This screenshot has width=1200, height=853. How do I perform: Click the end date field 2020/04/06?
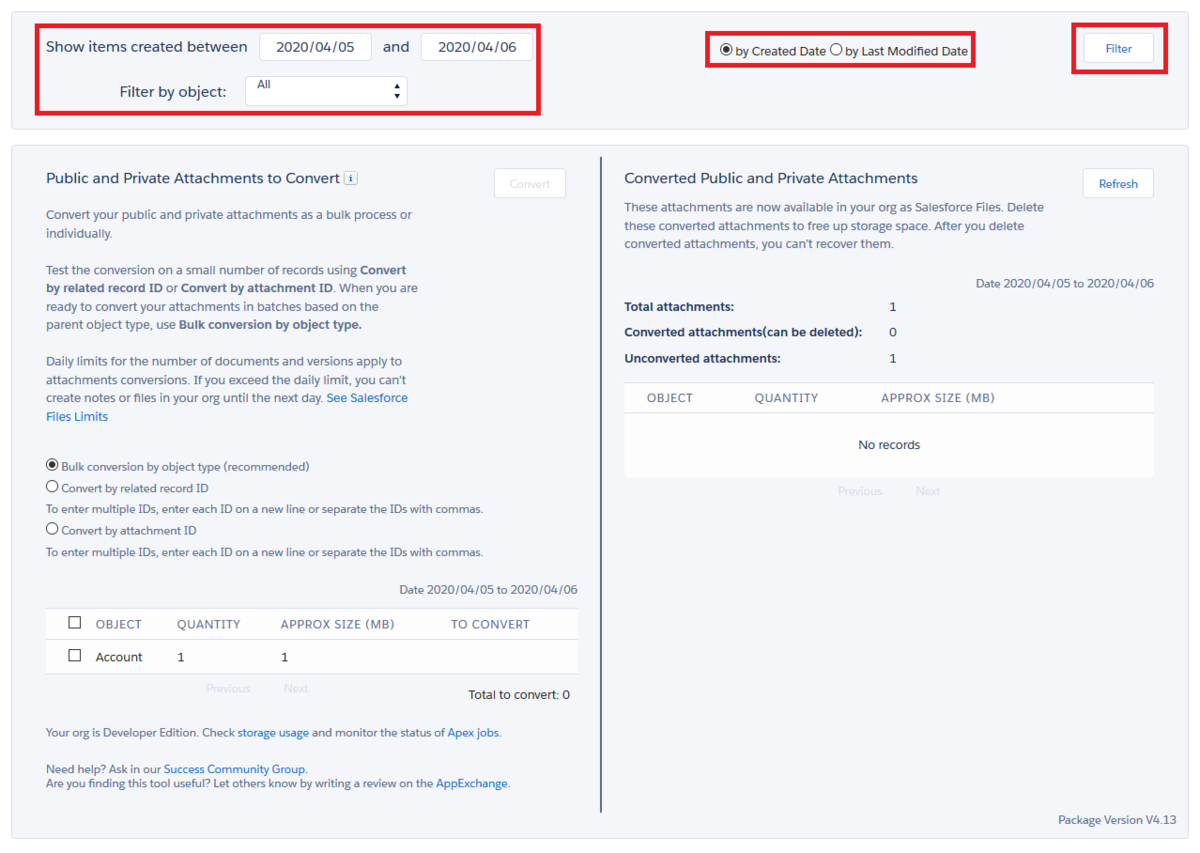point(477,47)
